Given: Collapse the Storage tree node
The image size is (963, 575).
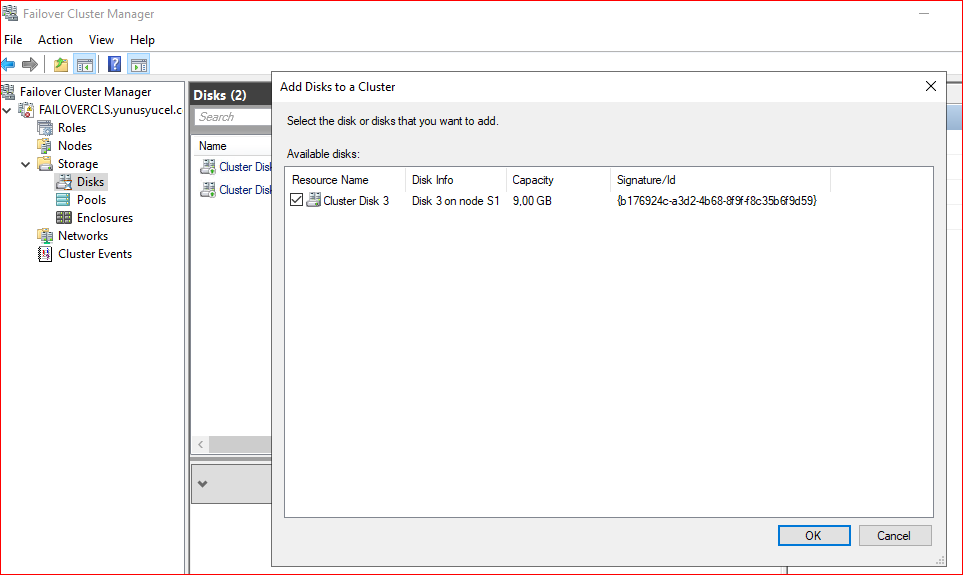Looking at the screenshot, I should point(26,164).
